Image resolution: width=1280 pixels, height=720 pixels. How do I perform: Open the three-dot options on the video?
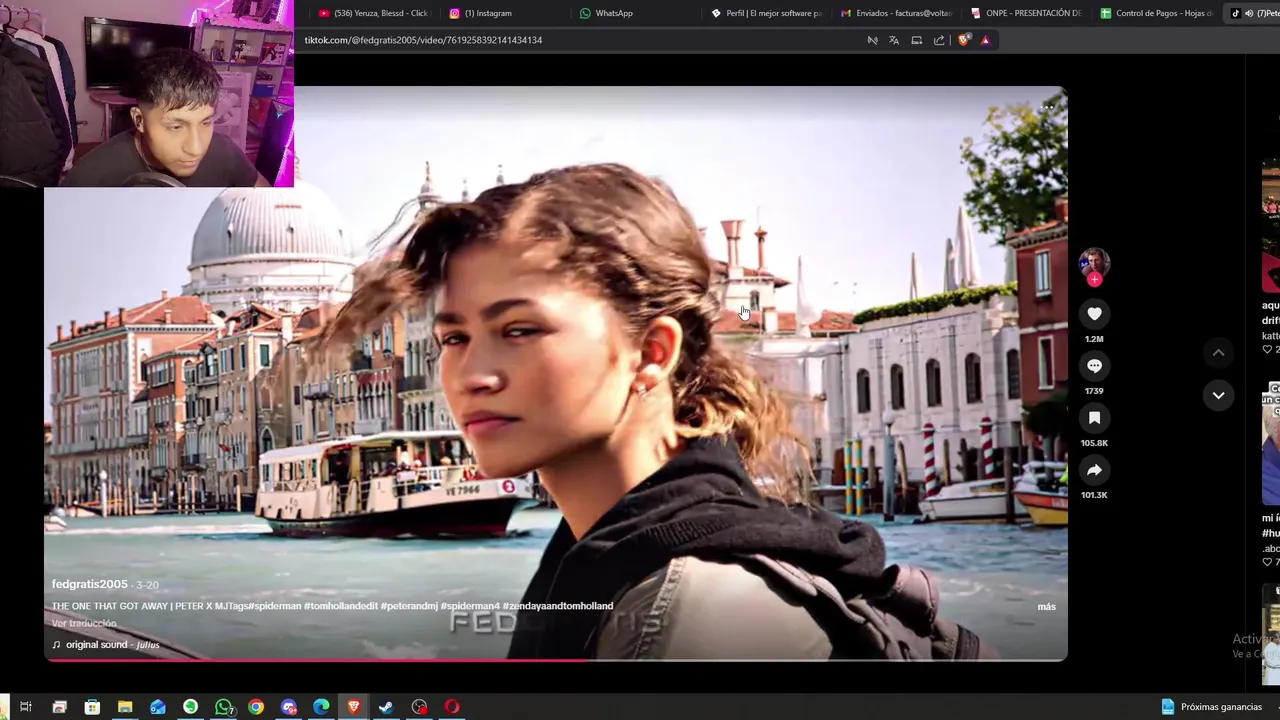[x=1047, y=106]
